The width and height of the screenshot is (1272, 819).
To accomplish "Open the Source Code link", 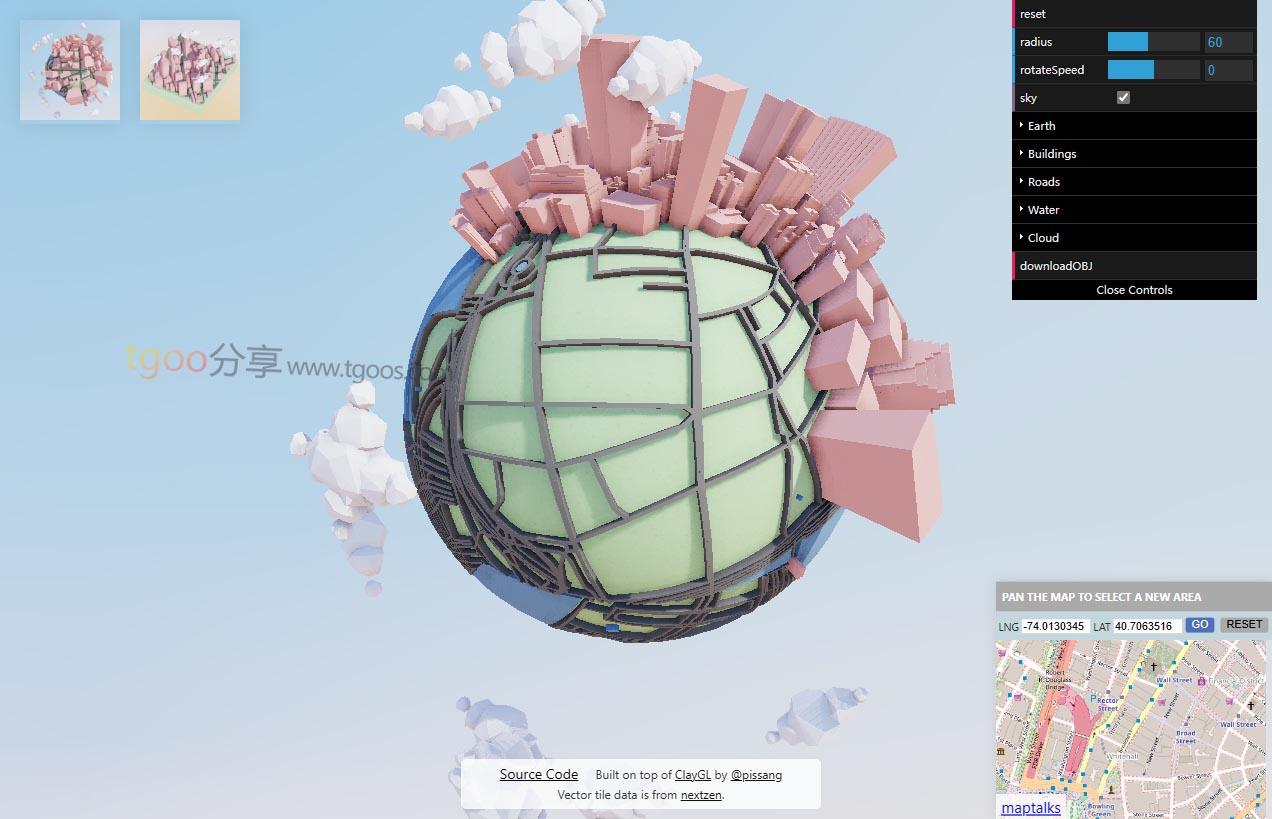I will tap(539, 774).
